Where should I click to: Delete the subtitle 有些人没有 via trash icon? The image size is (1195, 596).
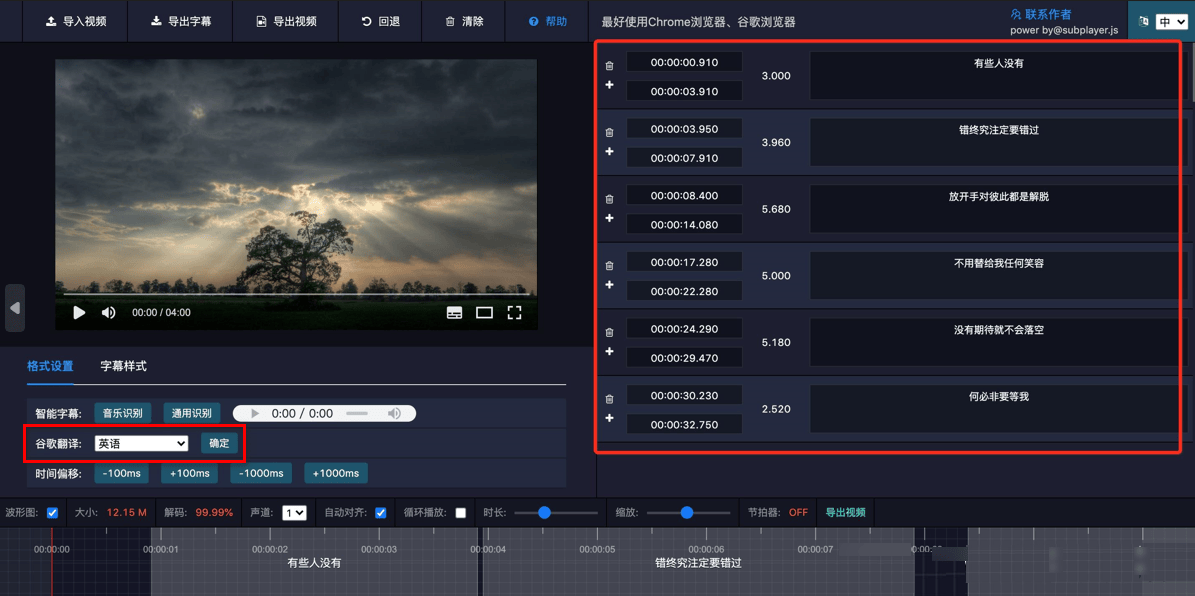(609, 66)
